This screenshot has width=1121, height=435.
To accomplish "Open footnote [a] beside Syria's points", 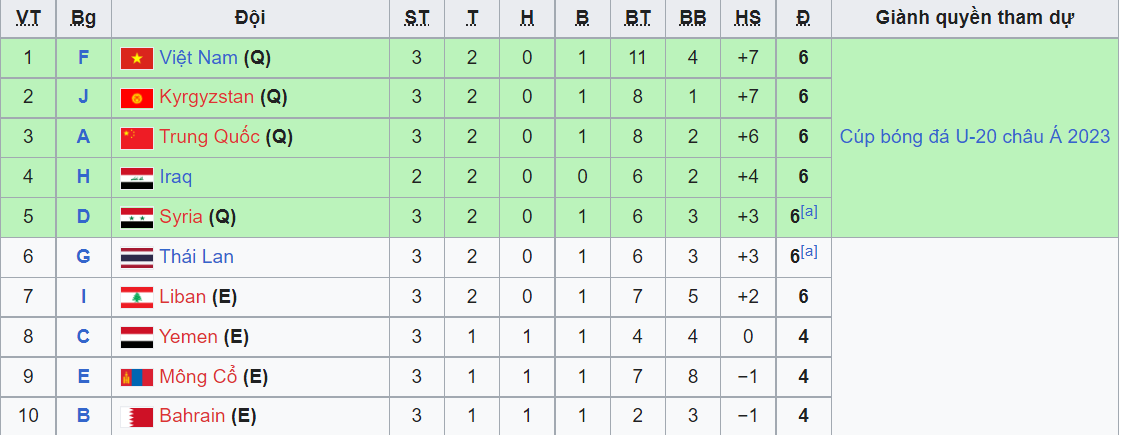I will 809,212.
